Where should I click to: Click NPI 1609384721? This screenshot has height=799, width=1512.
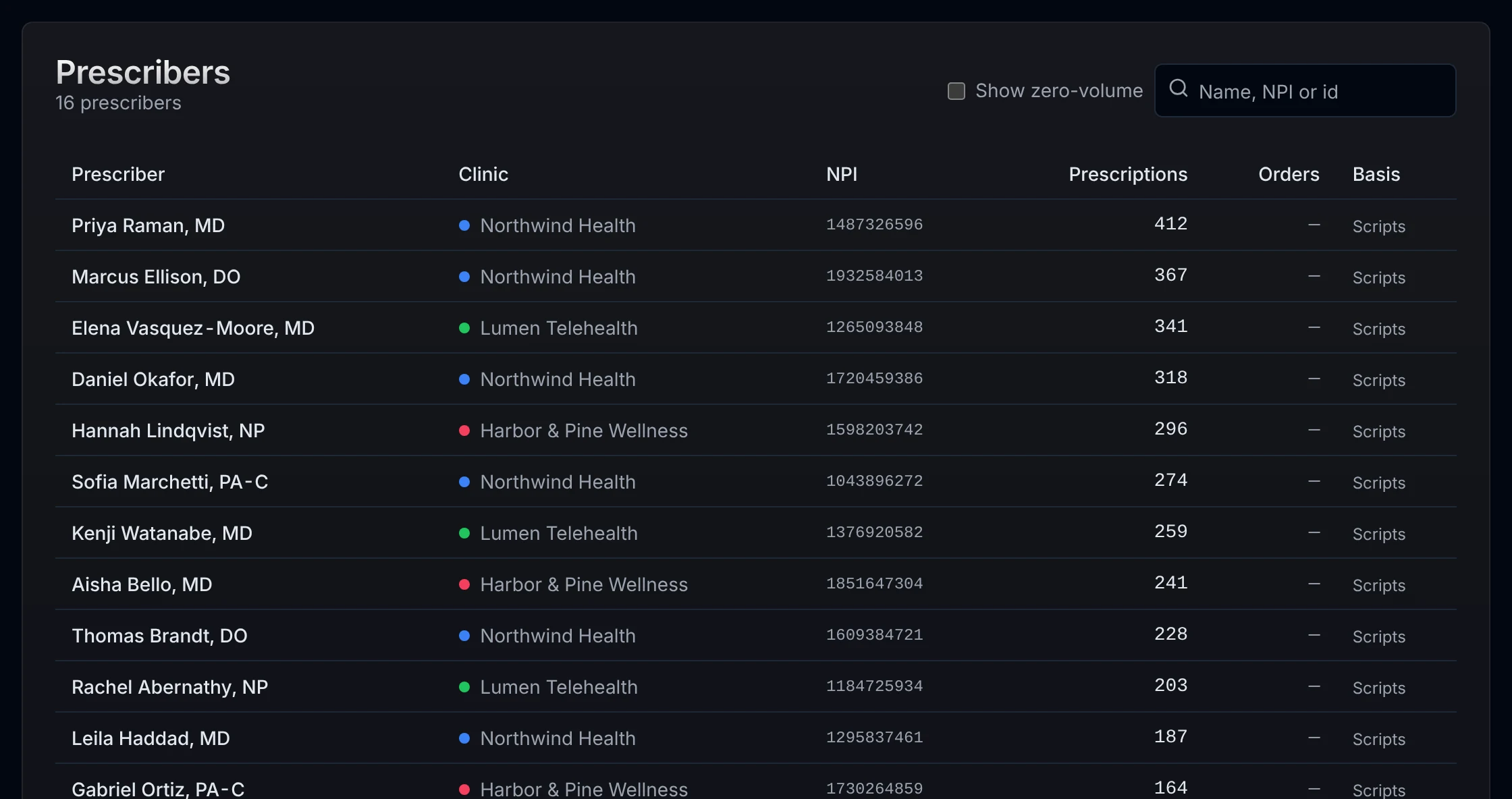click(874, 634)
